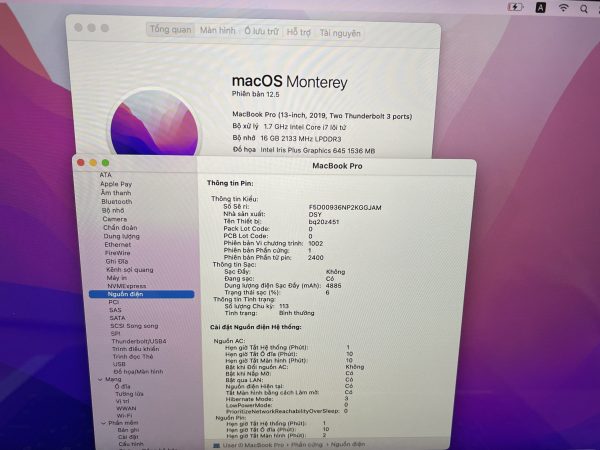Screen dimensions: 600x450
Task: Open the Màn hình tab
Action: point(217,31)
